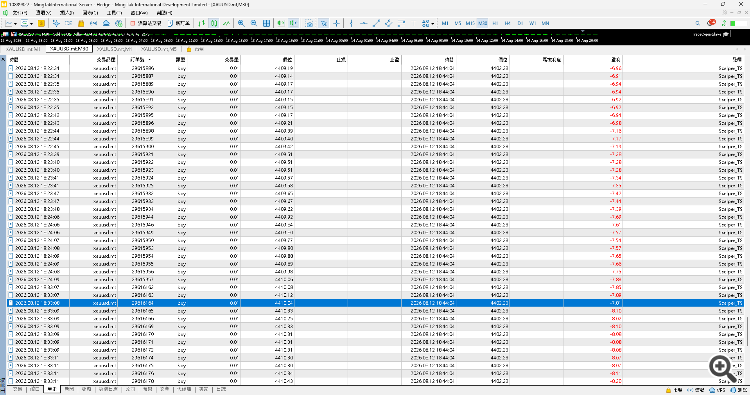Switch chart to line chart style

point(226,23)
